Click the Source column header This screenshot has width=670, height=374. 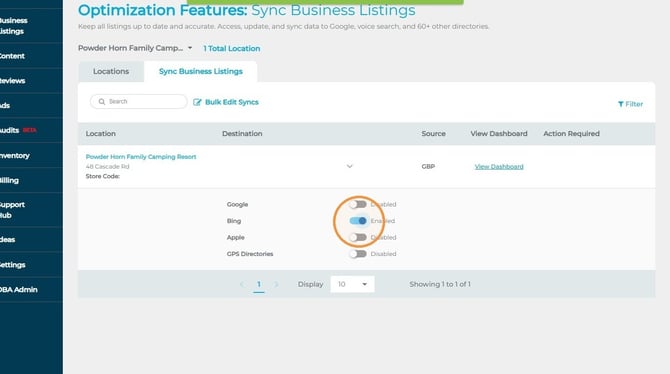coord(433,134)
